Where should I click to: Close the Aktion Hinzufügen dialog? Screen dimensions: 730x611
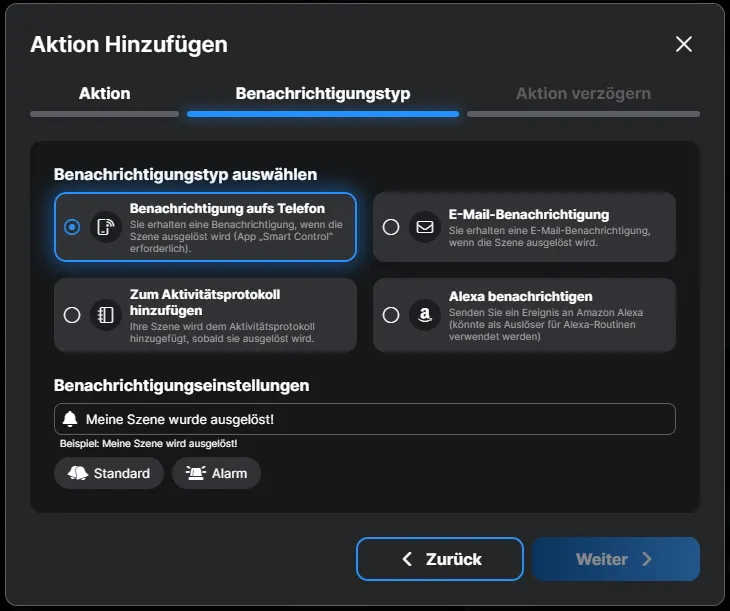[684, 44]
